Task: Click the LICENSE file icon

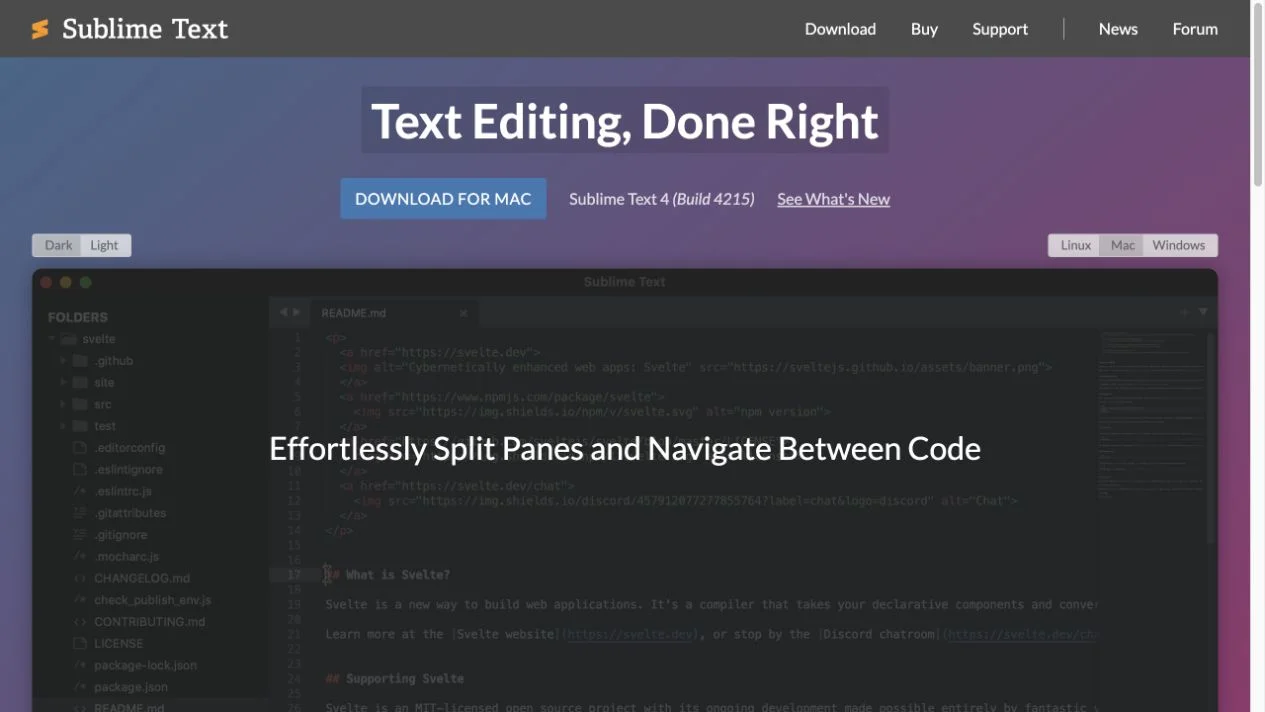Action: pyautogui.click(x=80, y=644)
